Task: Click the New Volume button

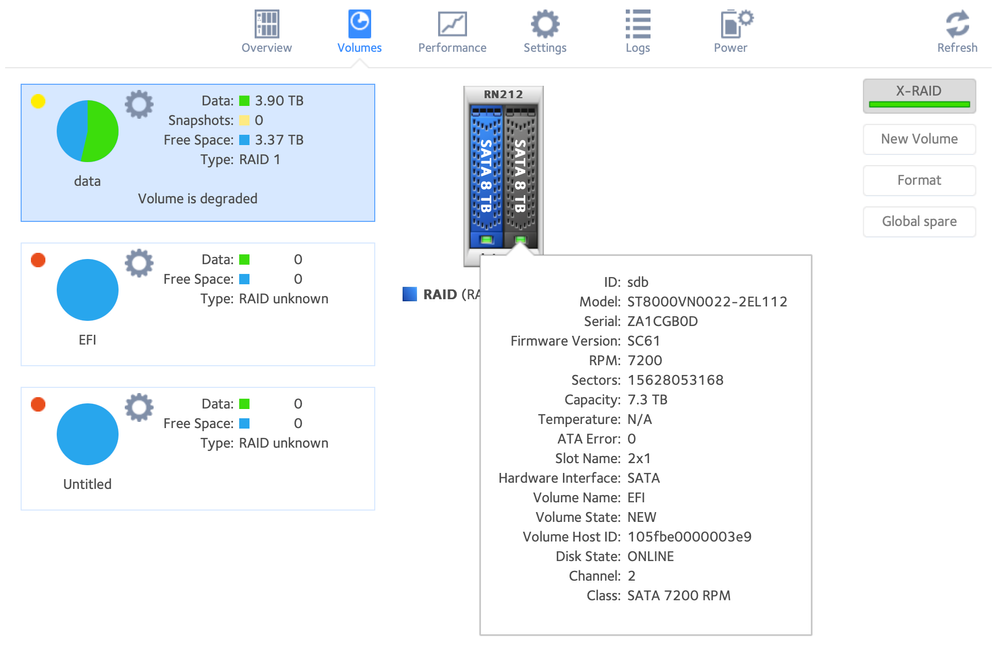Action: (919, 139)
